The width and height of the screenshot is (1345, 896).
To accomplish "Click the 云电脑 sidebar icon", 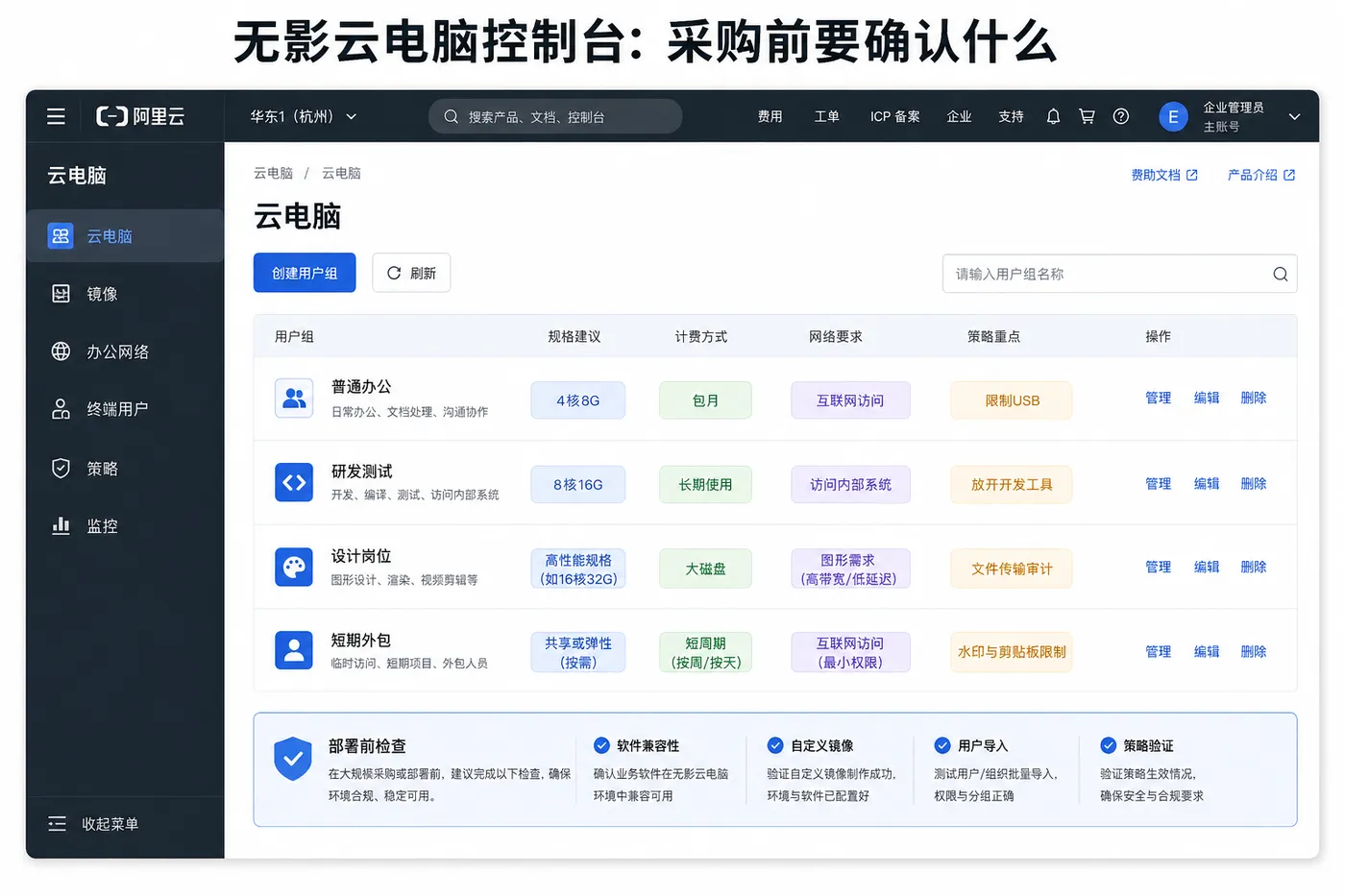I will tap(61, 235).
